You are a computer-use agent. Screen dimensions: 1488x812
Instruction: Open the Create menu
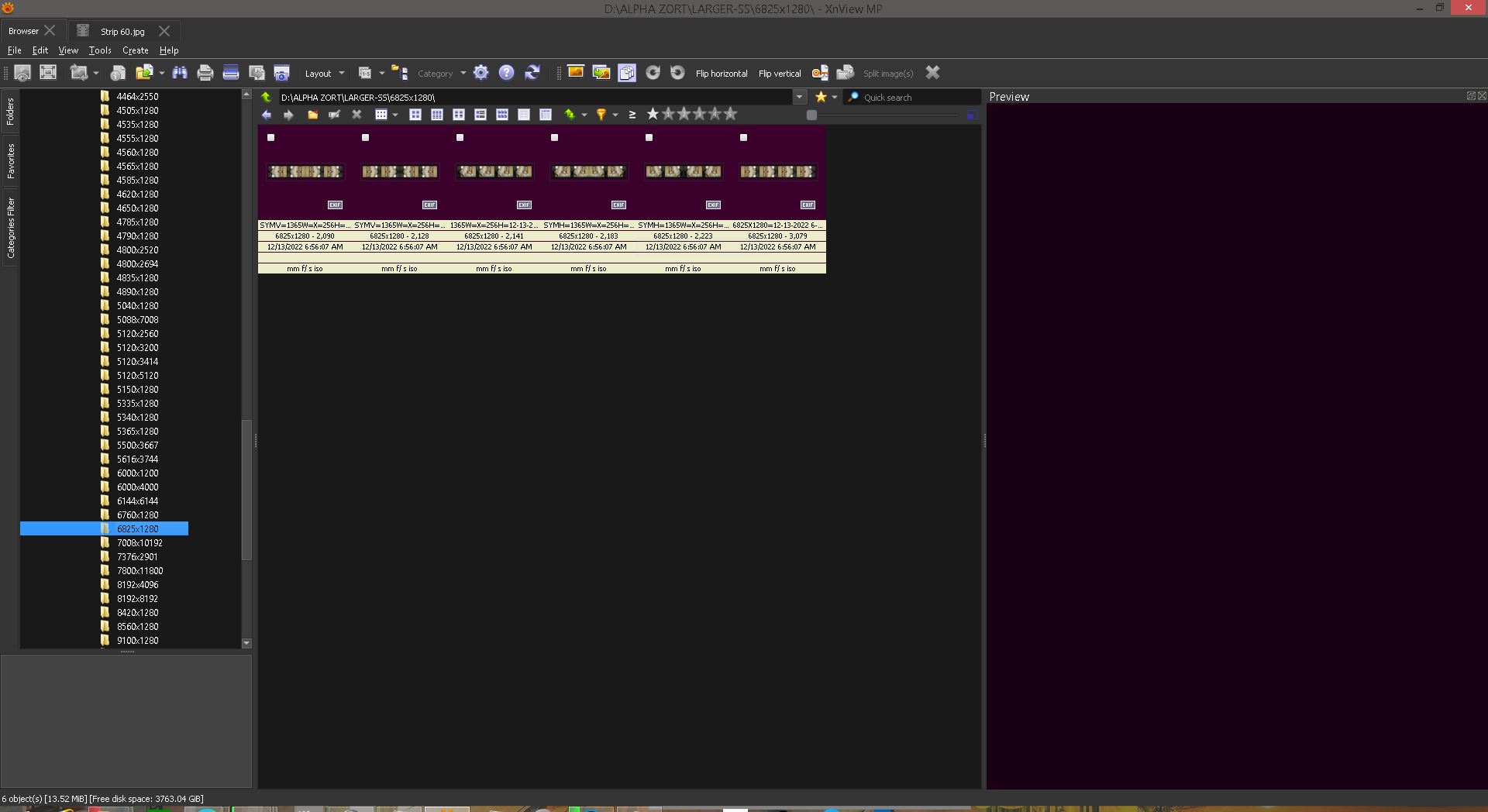click(x=136, y=50)
